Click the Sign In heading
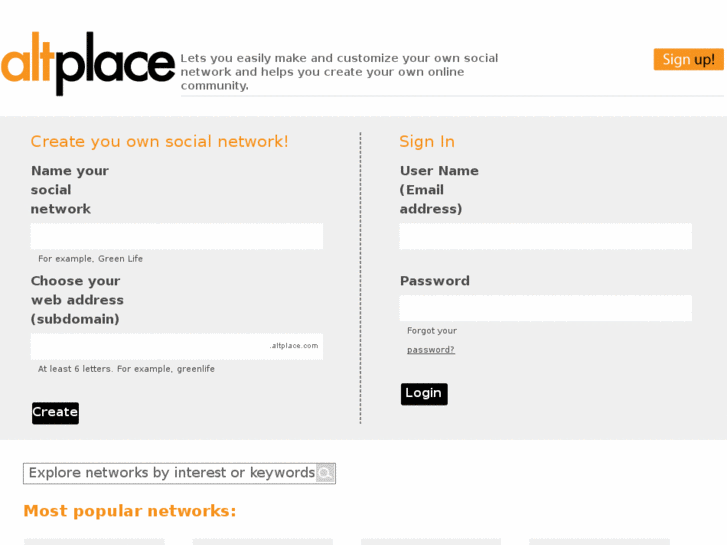This screenshot has height=545, width=727. click(x=427, y=142)
